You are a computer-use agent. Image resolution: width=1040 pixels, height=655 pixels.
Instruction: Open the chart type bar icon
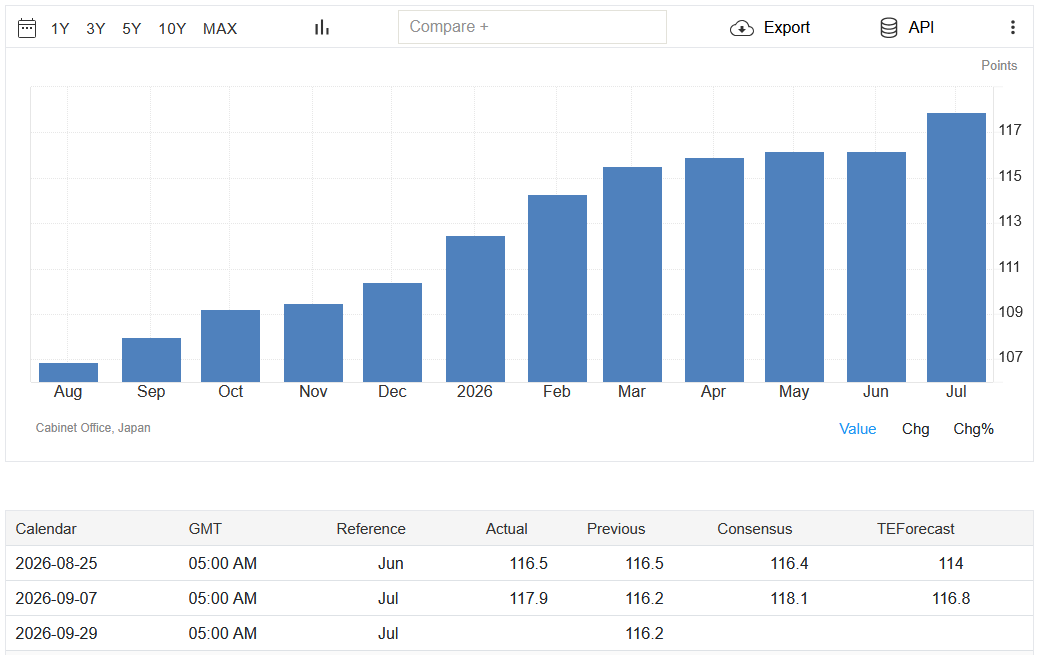322,27
